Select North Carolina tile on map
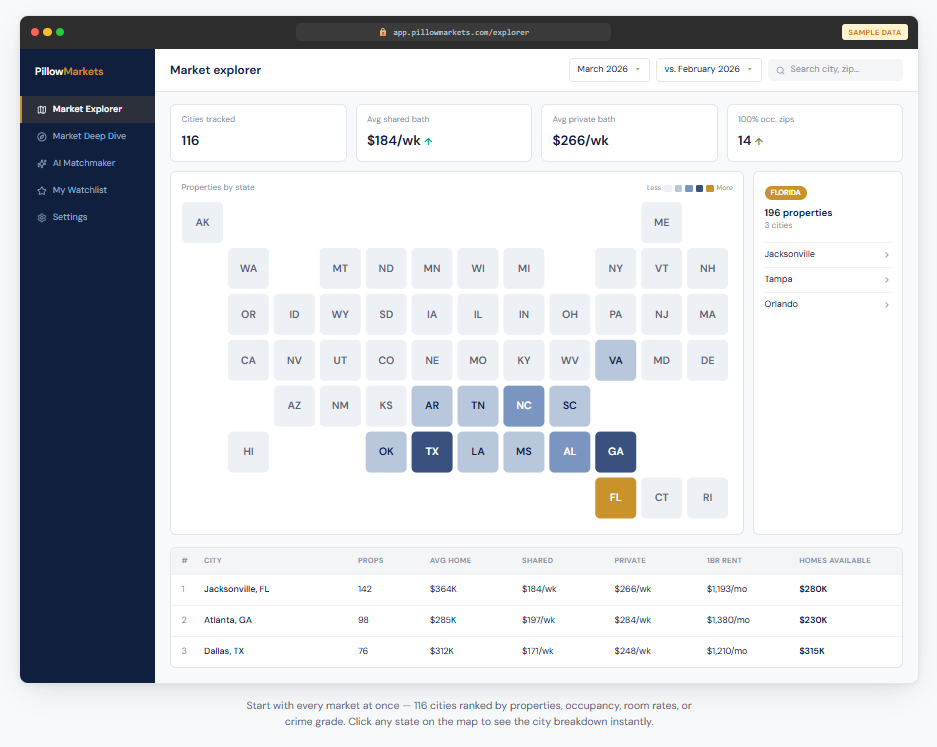 [x=523, y=406]
